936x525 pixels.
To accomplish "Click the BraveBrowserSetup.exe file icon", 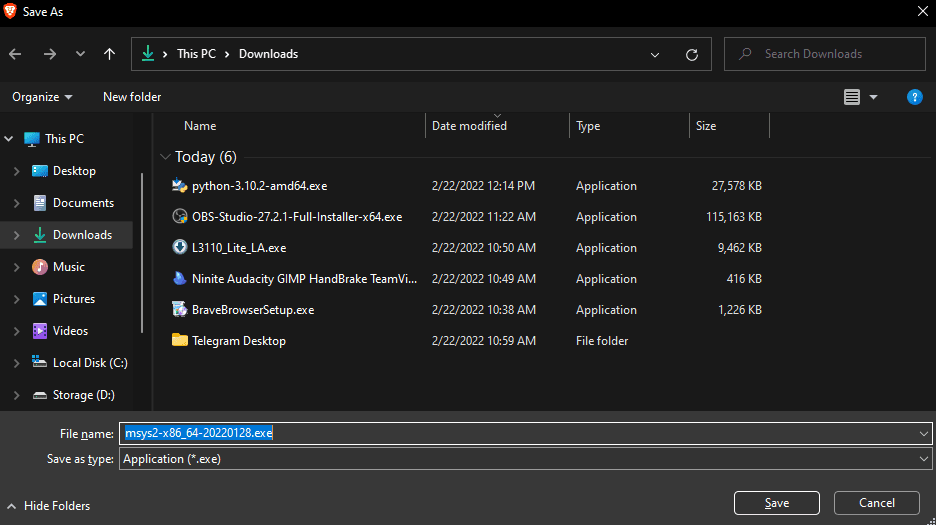I will tap(180, 310).
